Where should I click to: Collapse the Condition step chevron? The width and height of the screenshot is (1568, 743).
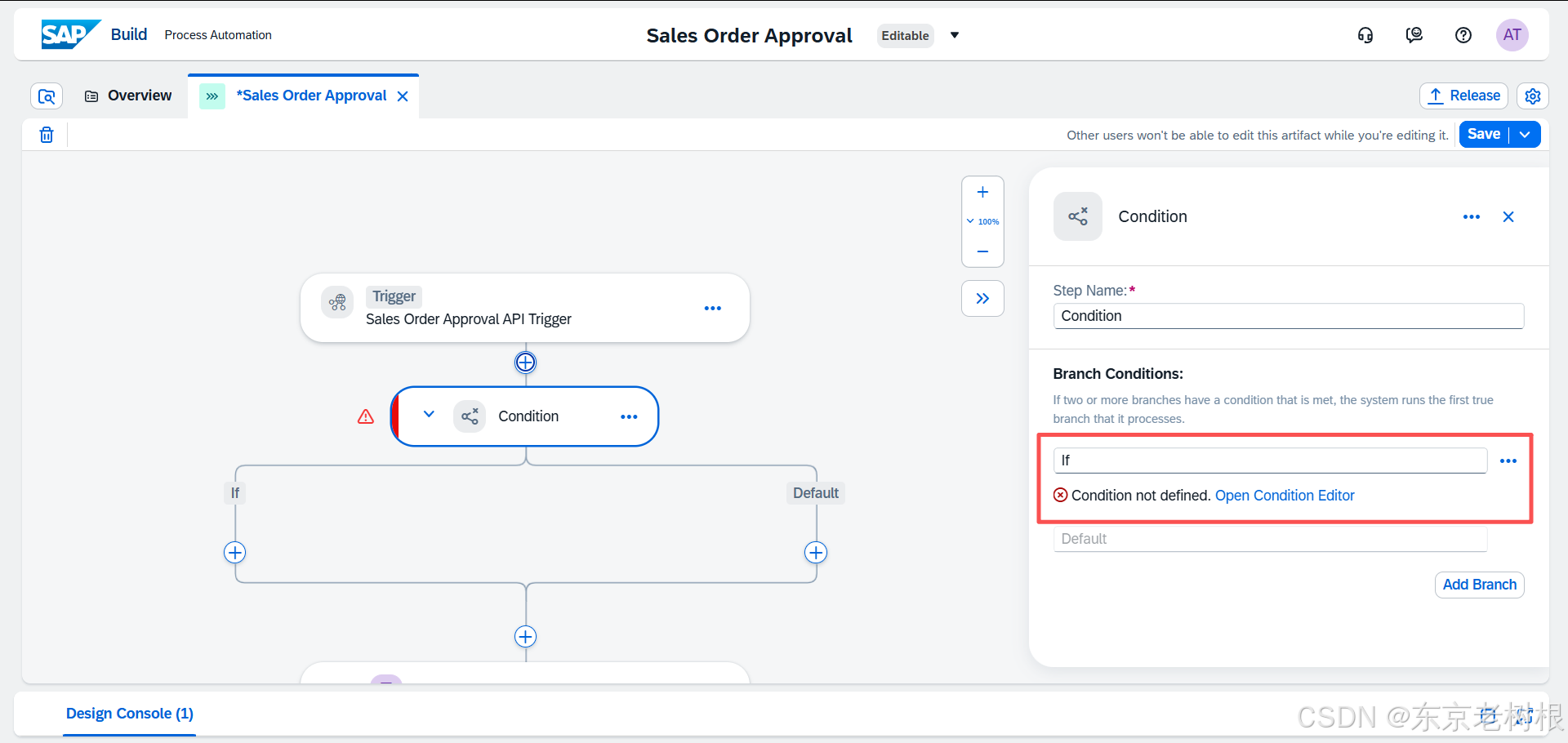coord(429,414)
